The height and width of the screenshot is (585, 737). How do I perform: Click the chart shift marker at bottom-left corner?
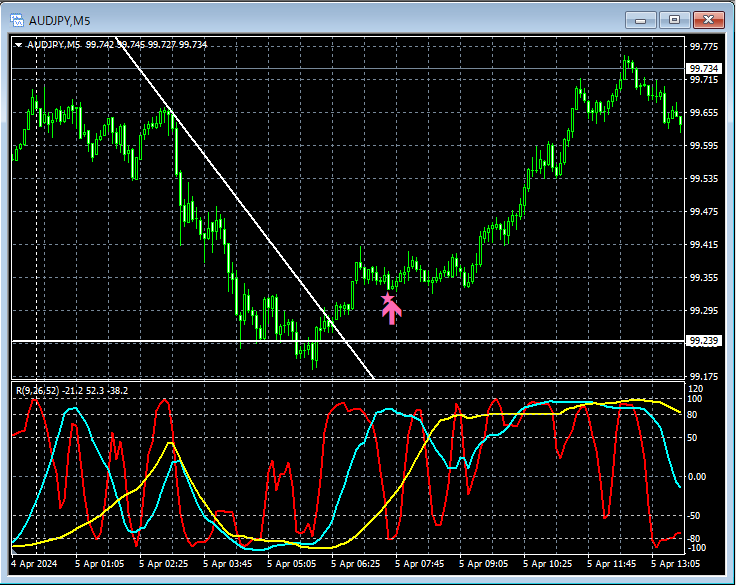[14, 551]
